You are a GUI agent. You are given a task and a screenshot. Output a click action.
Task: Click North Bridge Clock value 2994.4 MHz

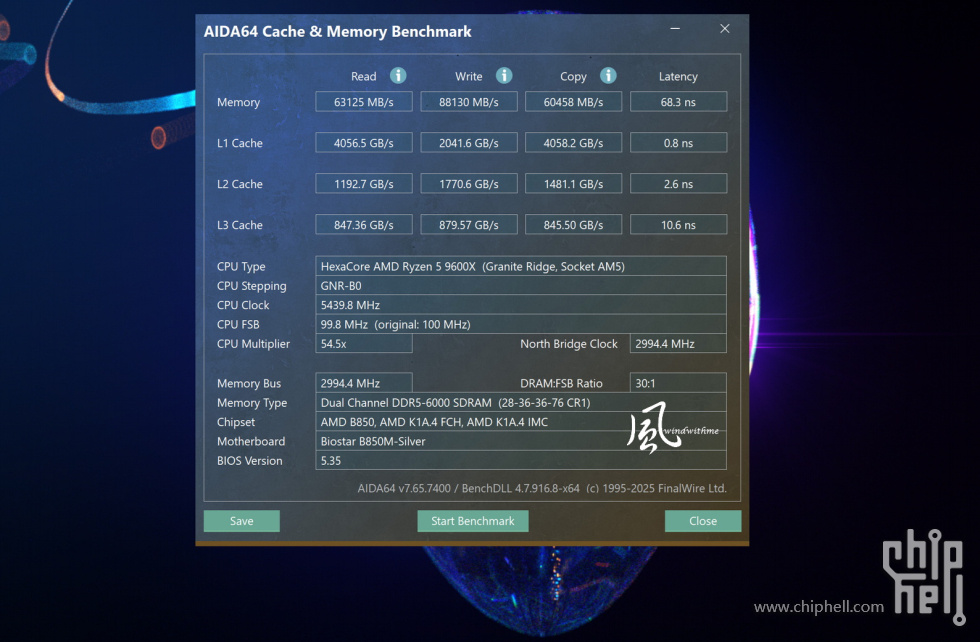[x=679, y=344]
